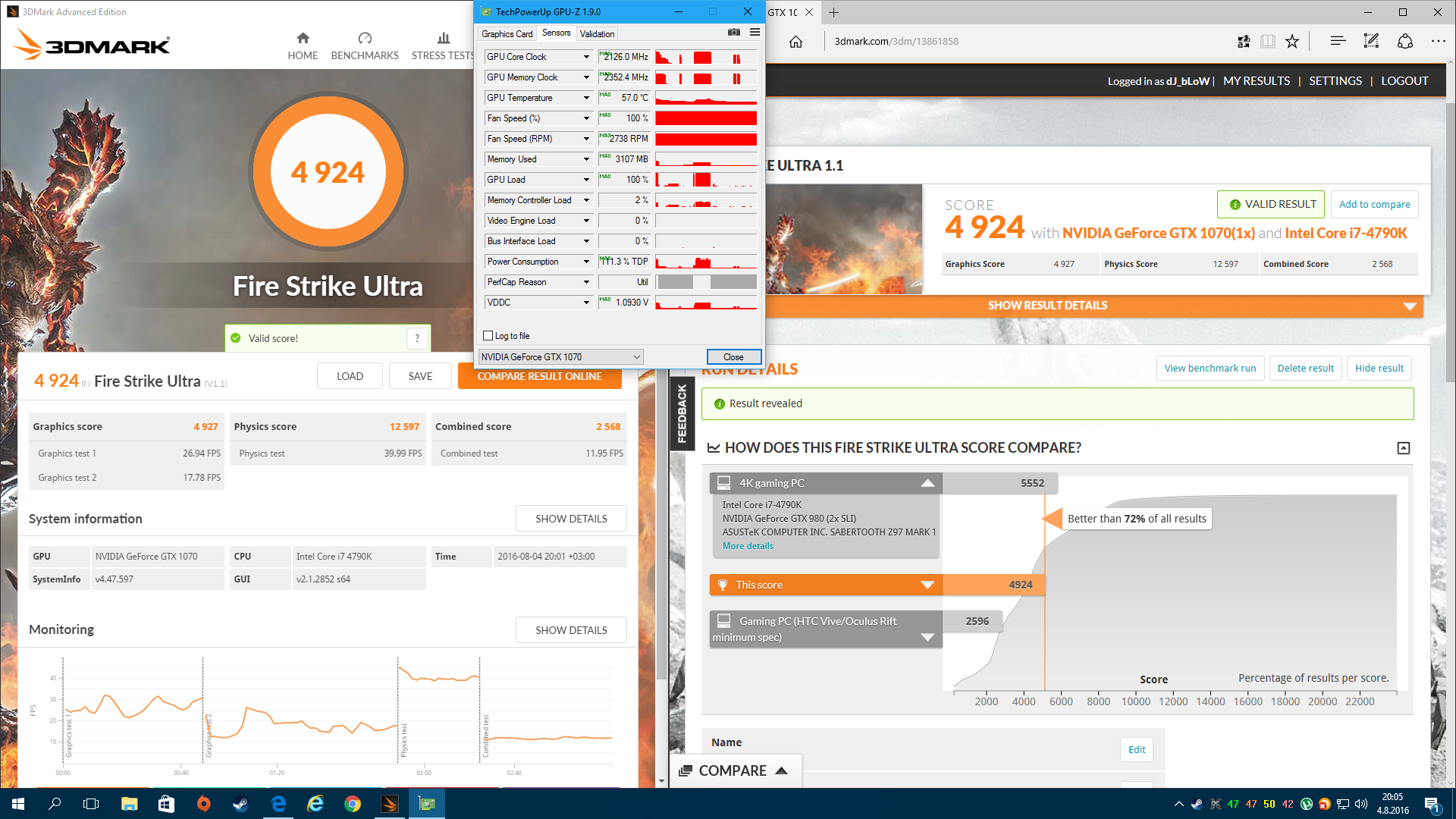Expand Gaming PC HTC Vive entry
The width and height of the screenshot is (1456, 819).
click(927, 637)
